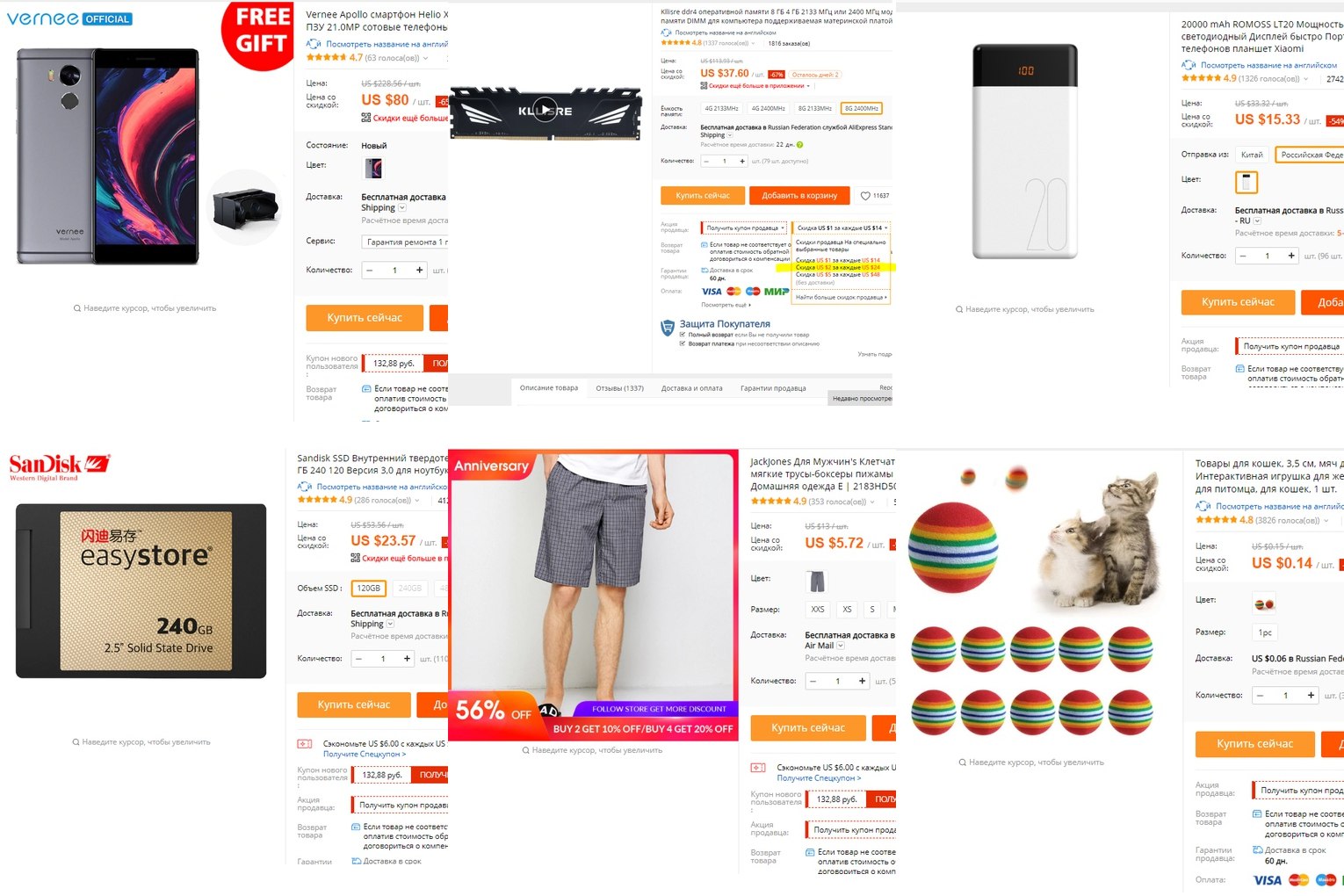The height and width of the screenshot is (896, 1344).
Task: Click the translate icon under Vernee Apollo title
Action: (314, 43)
